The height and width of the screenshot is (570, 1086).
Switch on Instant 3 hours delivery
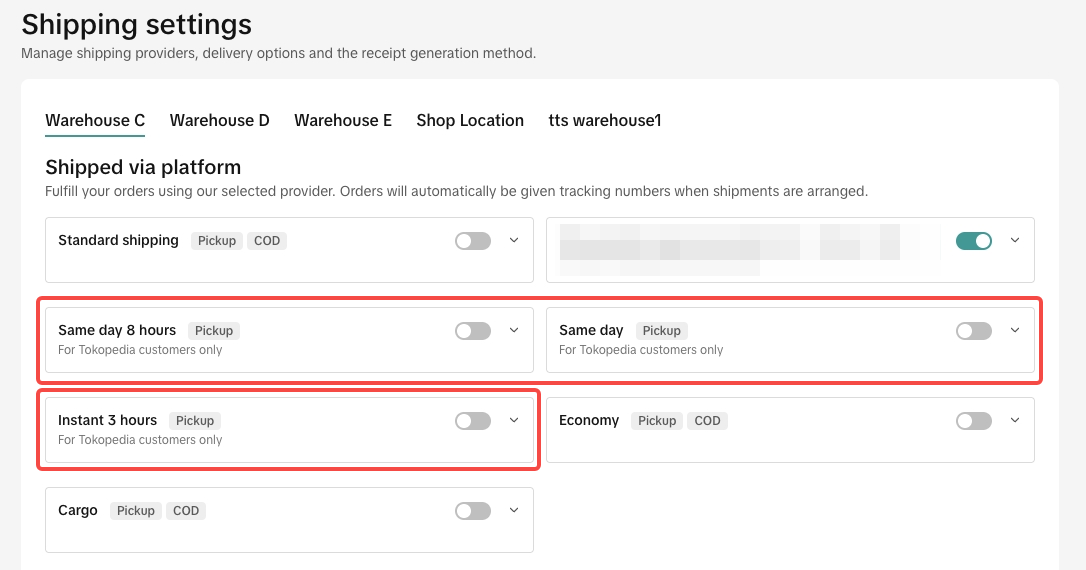click(x=472, y=421)
